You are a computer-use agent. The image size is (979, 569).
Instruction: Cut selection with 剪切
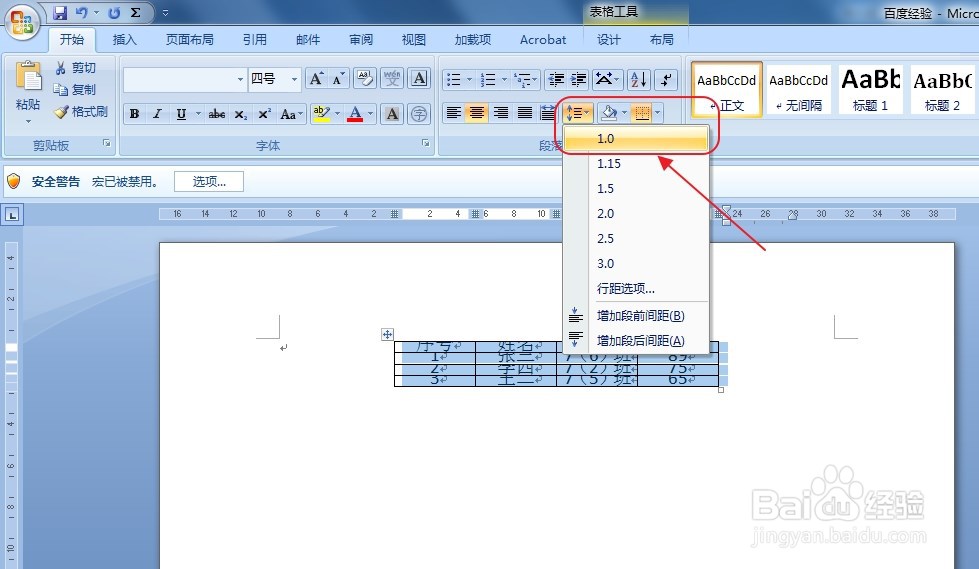tap(75, 67)
